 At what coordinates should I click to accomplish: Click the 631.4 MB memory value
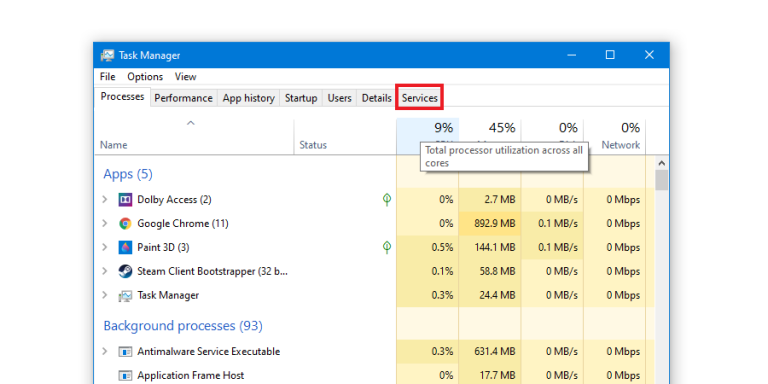[x=495, y=352]
